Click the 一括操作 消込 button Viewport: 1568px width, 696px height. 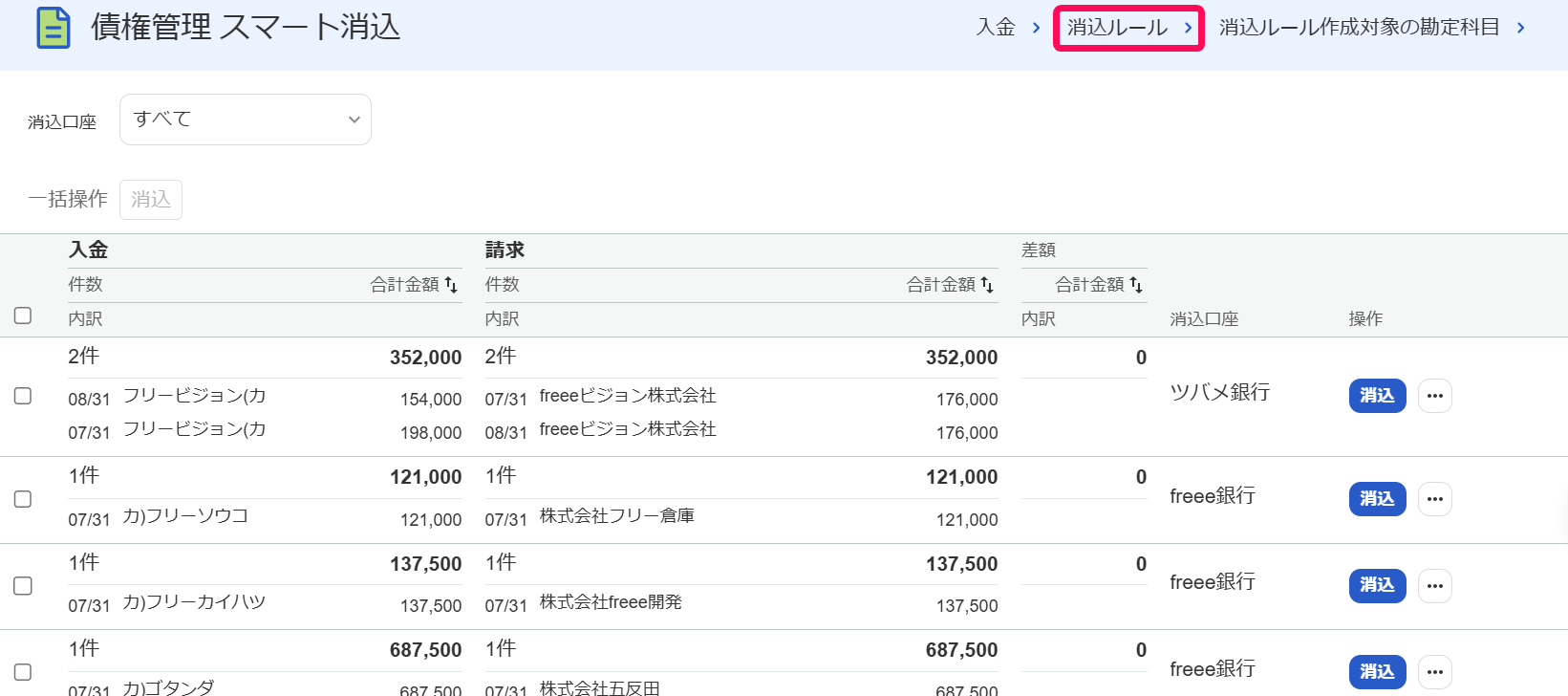tap(151, 200)
